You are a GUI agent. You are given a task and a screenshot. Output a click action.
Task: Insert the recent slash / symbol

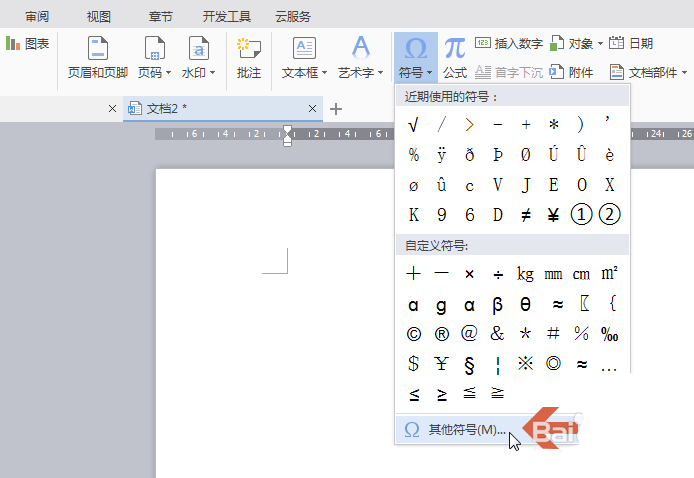coord(441,125)
